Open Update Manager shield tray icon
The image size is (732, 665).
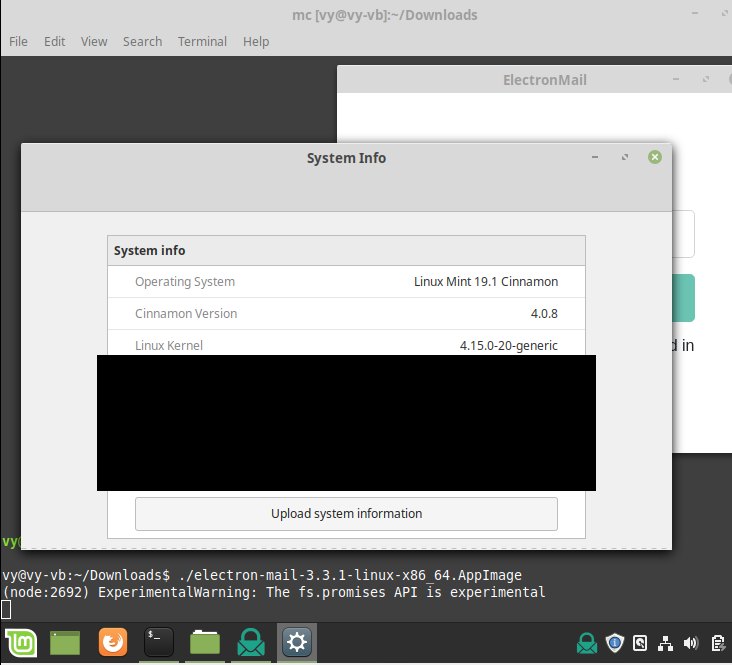[615, 643]
